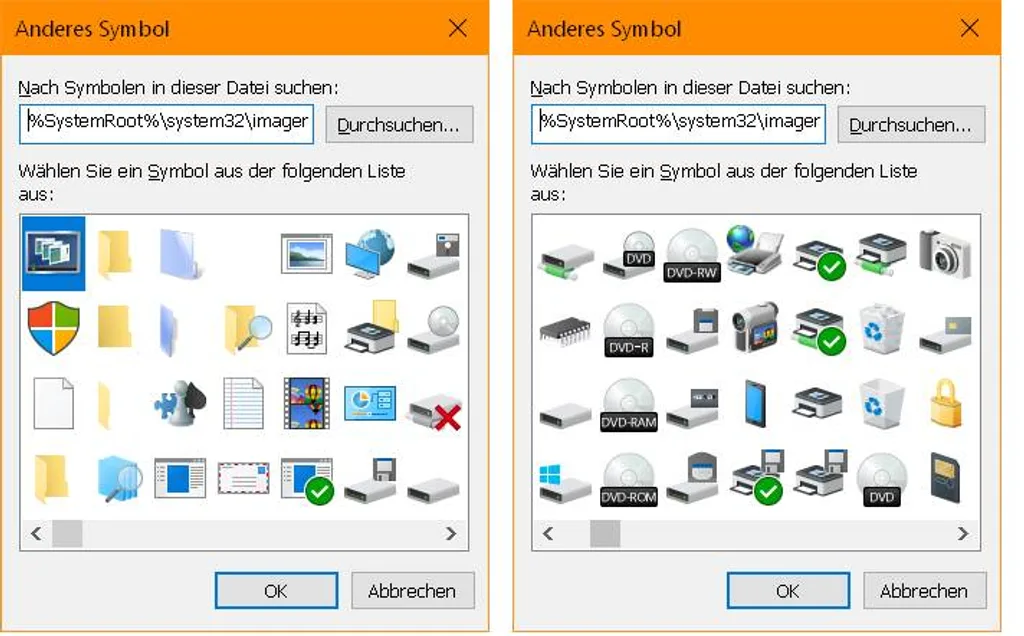
Task: Pick the chess pieces game icon
Action: click(x=180, y=403)
